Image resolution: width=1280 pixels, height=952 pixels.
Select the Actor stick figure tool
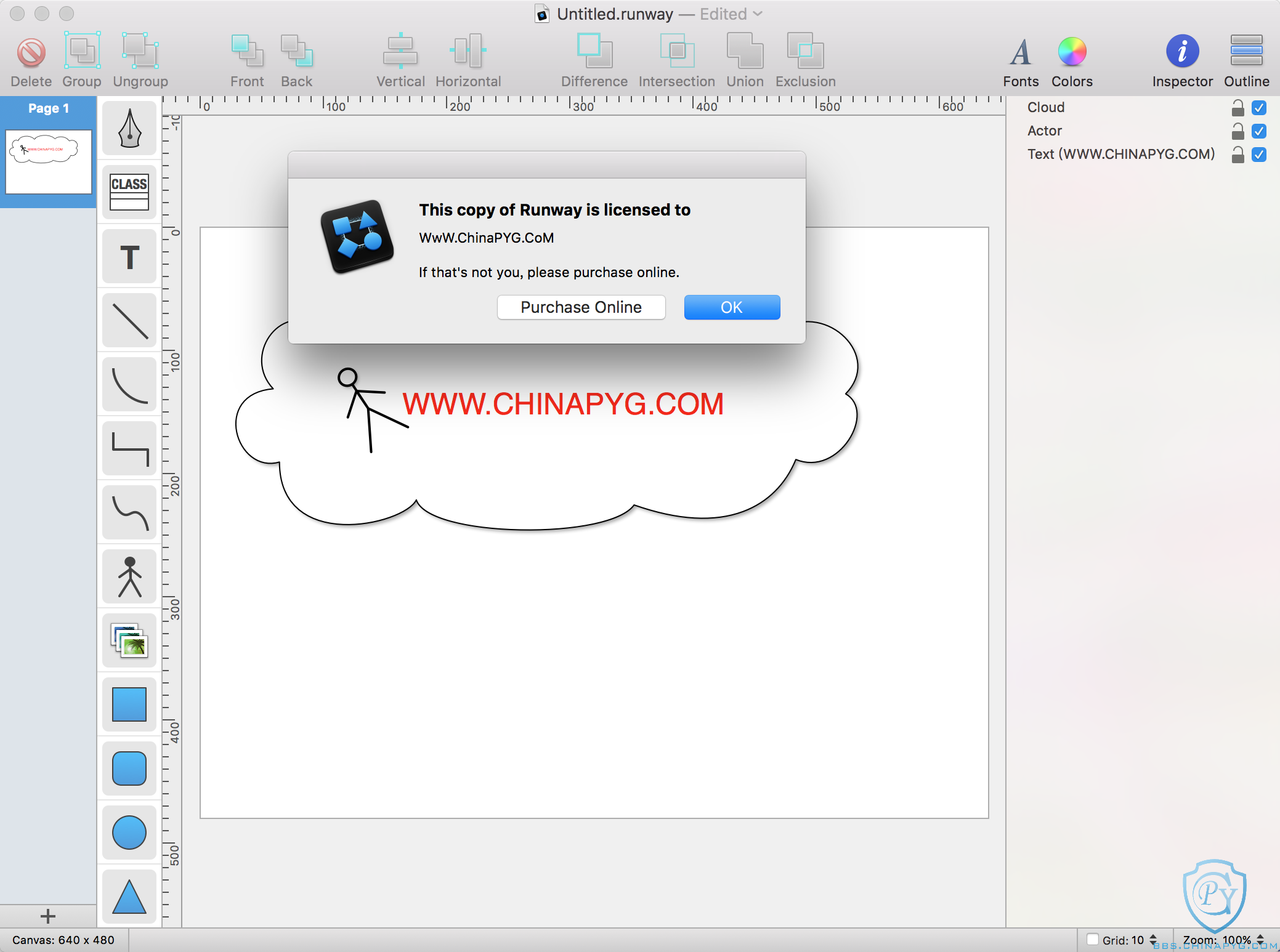(129, 577)
